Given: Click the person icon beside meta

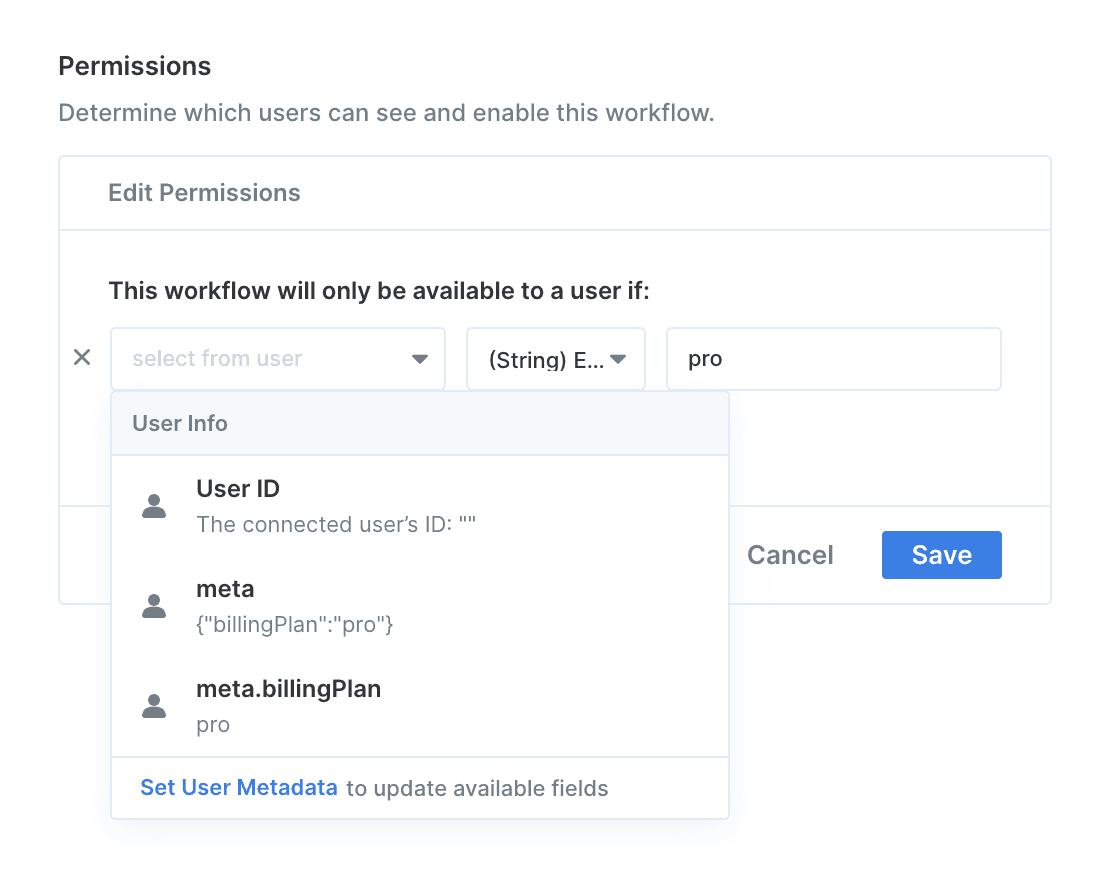Looking at the screenshot, I should click(x=154, y=606).
